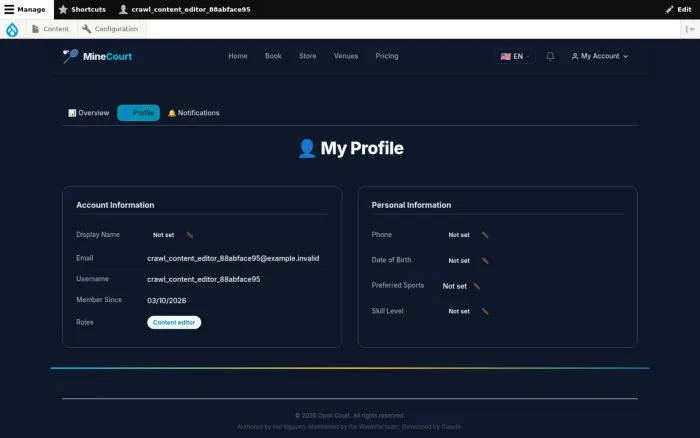This screenshot has width=700, height=438.
Task: Click the Content editor role badge
Action: tap(174, 322)
